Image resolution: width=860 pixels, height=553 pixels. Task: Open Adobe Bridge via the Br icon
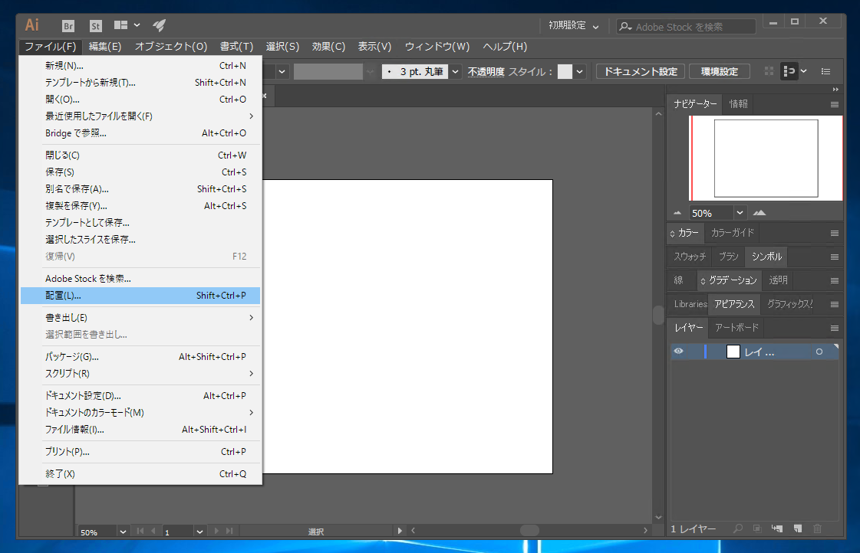click(x=68, y=26)
